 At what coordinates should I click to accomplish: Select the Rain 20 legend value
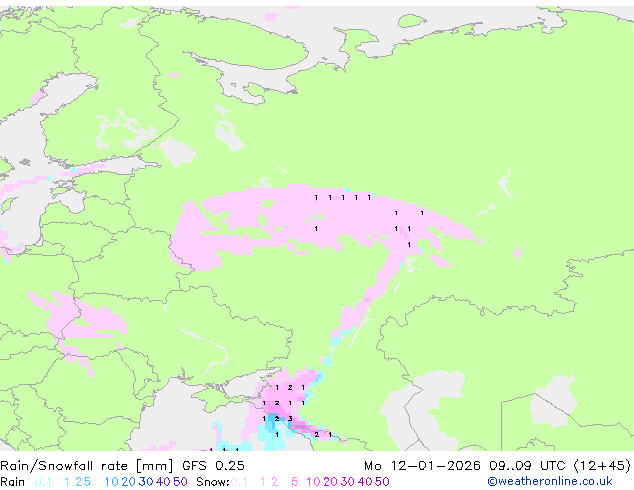point(128,482)
